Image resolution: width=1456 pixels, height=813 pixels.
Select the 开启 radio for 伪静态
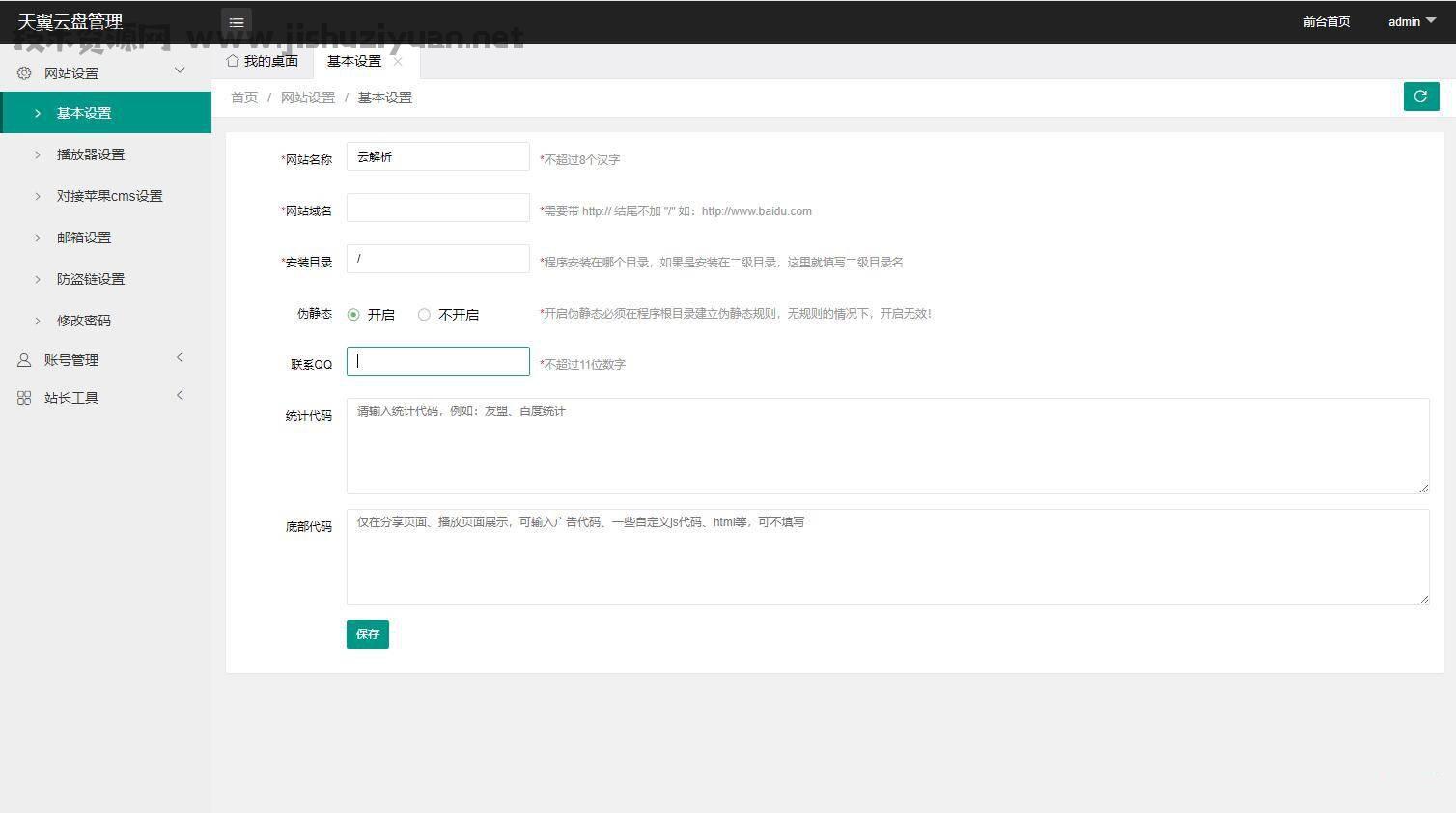(x=353, y=315)
